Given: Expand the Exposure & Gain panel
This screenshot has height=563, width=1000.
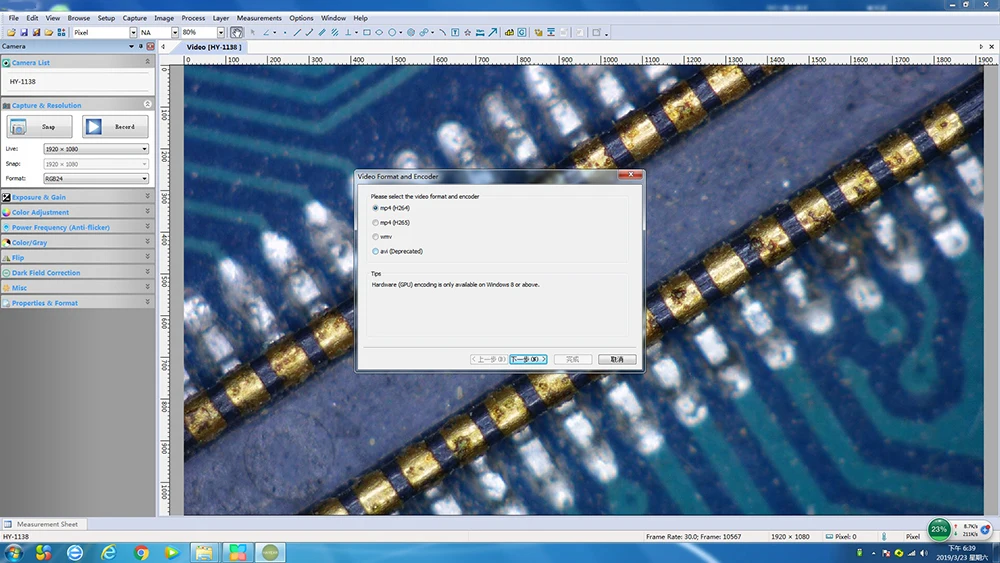Looking at the screenshot, I should pos(77,197).
